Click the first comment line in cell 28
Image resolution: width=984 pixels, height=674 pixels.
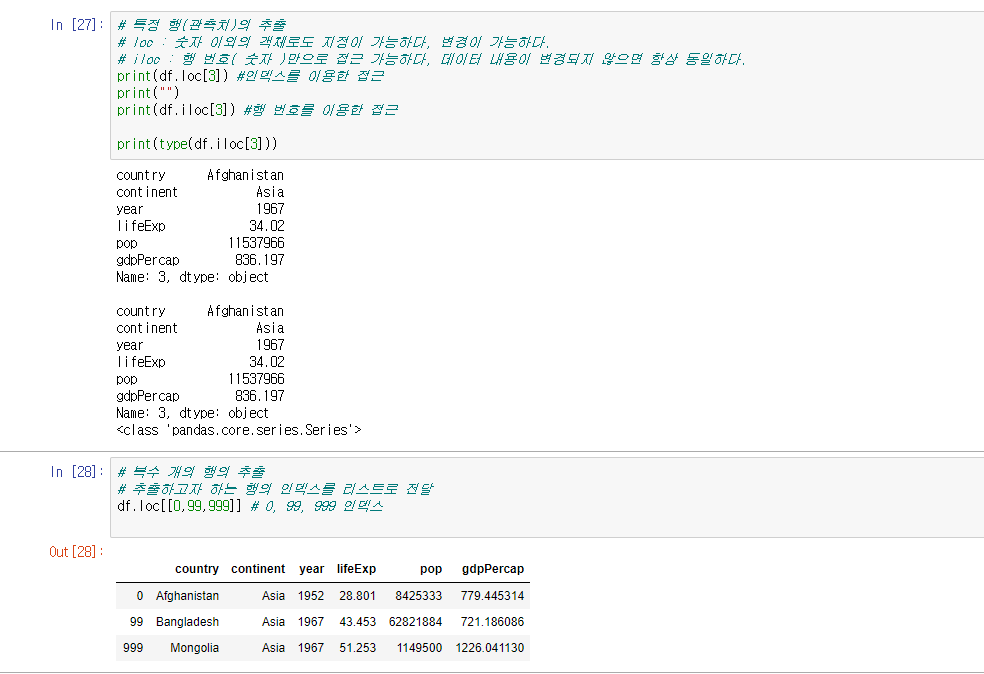click(191, 472)
